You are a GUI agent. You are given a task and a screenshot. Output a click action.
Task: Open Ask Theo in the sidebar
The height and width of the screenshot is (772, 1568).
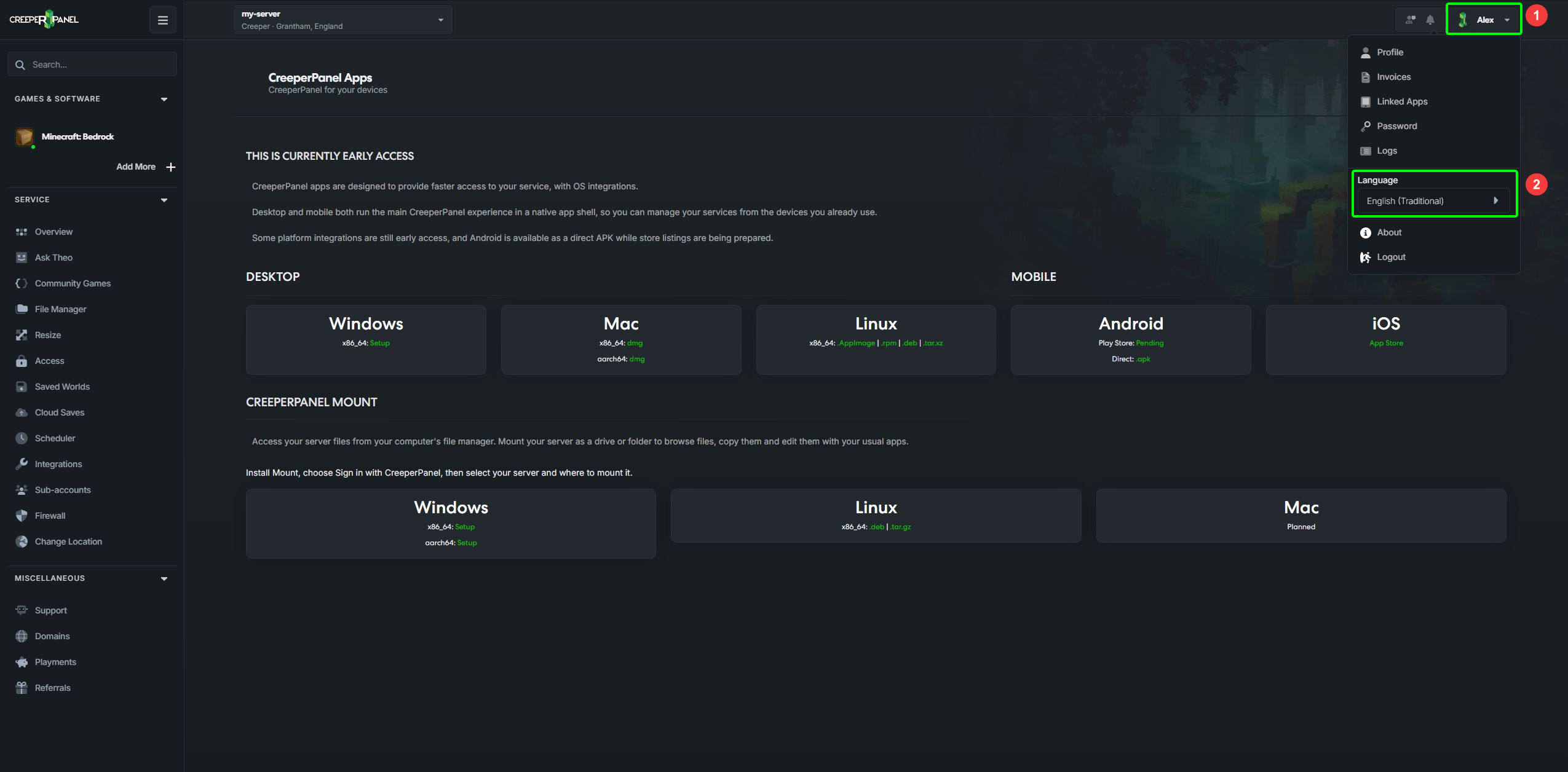(53, 258)
